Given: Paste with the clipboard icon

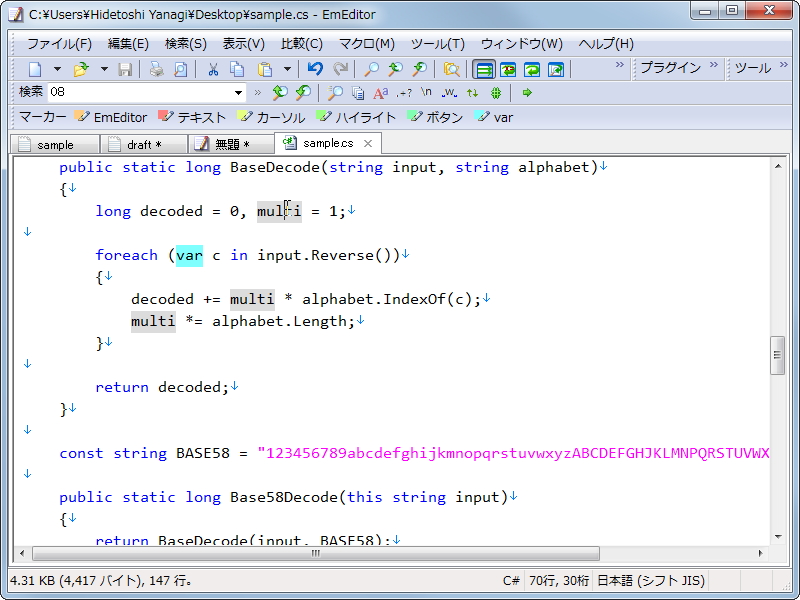Looking at the screenshot, I should (x=265, y=69).
